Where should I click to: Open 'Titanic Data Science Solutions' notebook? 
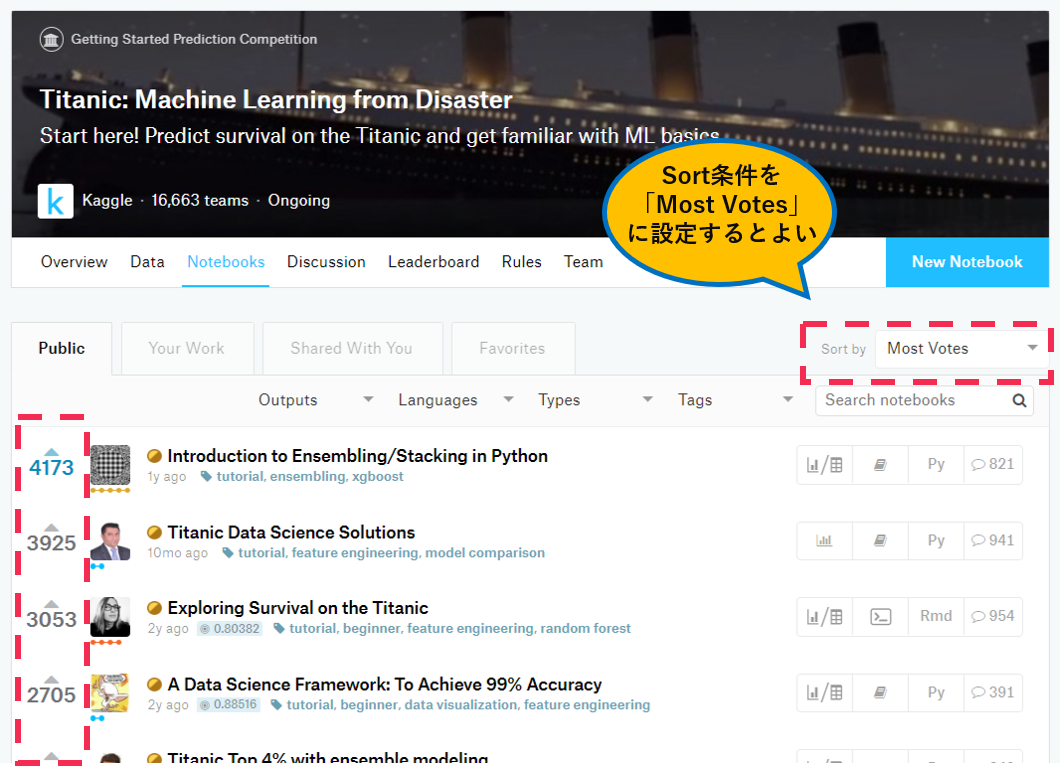click(291, 533)
